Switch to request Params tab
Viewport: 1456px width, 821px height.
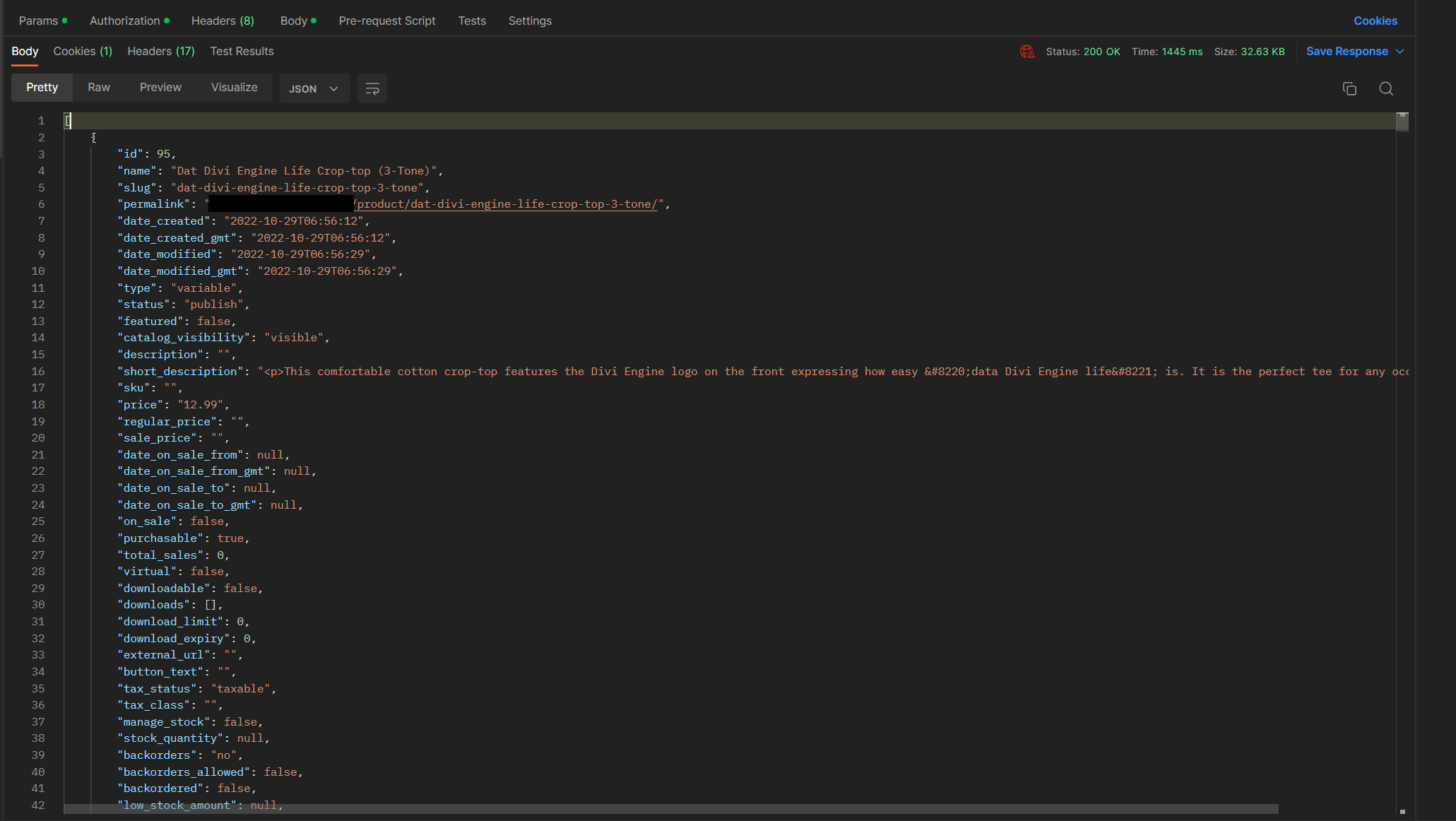pos(42,20)
